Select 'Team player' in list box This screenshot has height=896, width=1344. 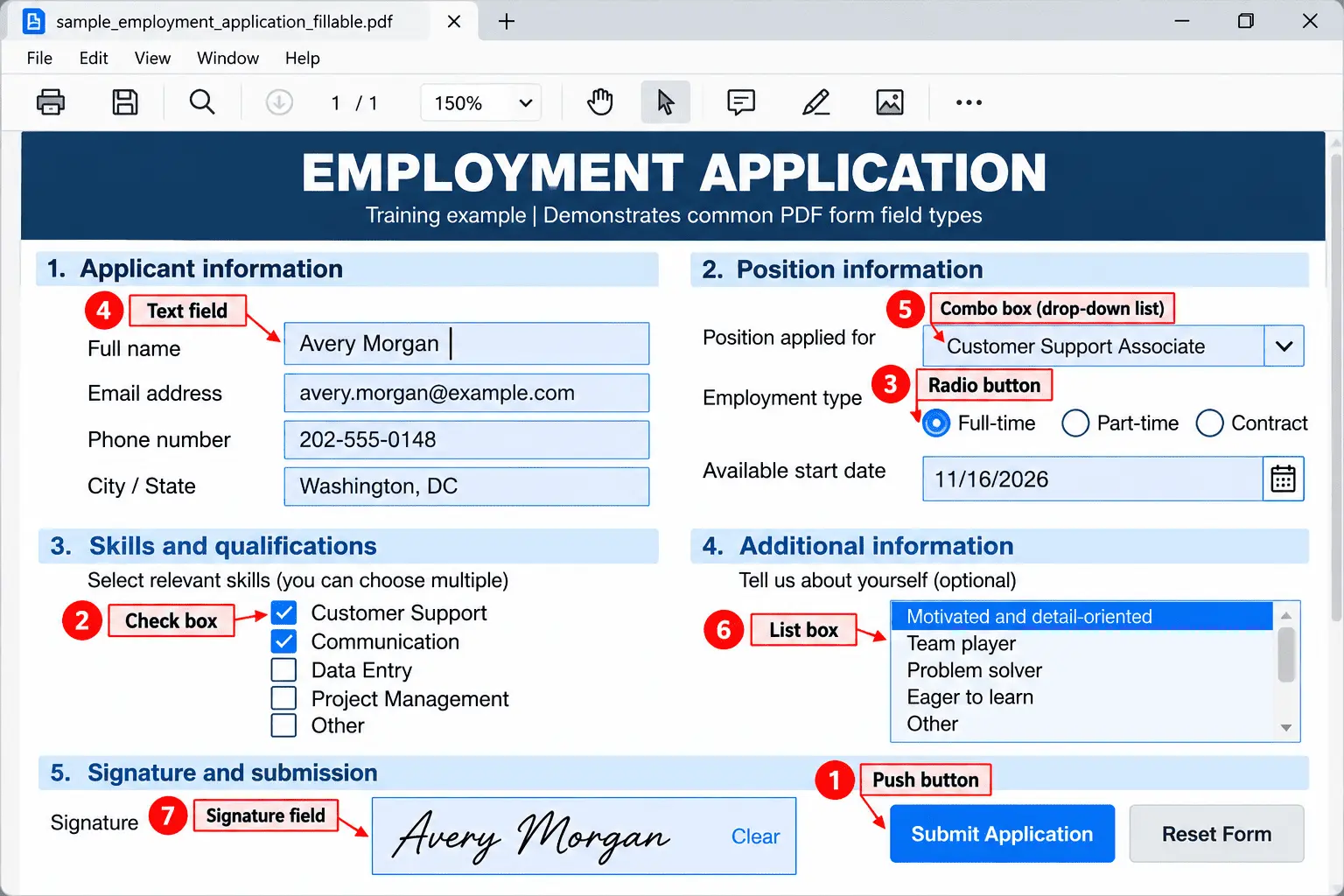coord(1081,643)
